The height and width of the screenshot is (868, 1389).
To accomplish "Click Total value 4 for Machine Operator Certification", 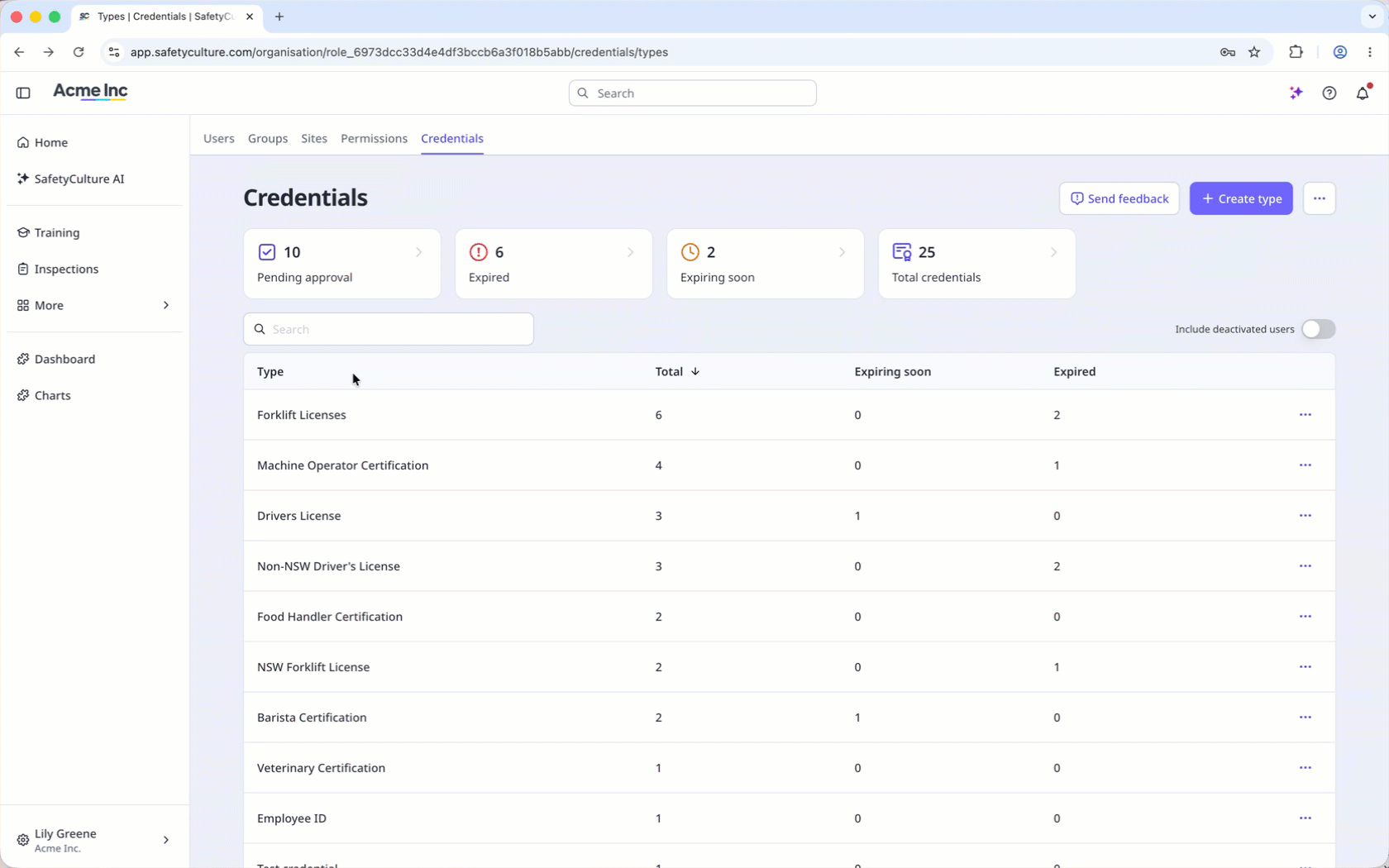I will pyautogui.click(x=659, y=465).
